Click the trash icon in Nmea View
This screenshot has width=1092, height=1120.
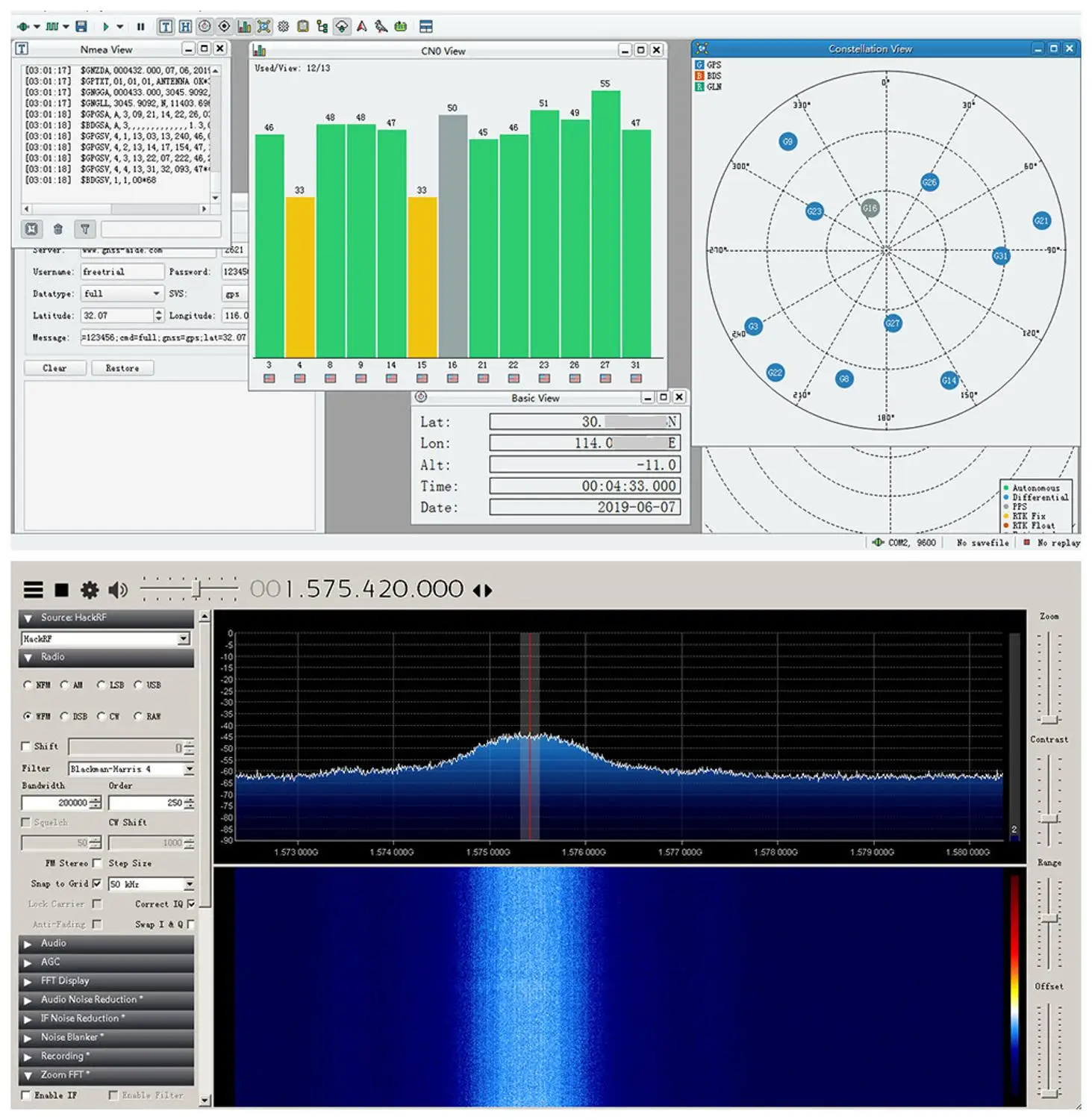(x=58, y=229)
